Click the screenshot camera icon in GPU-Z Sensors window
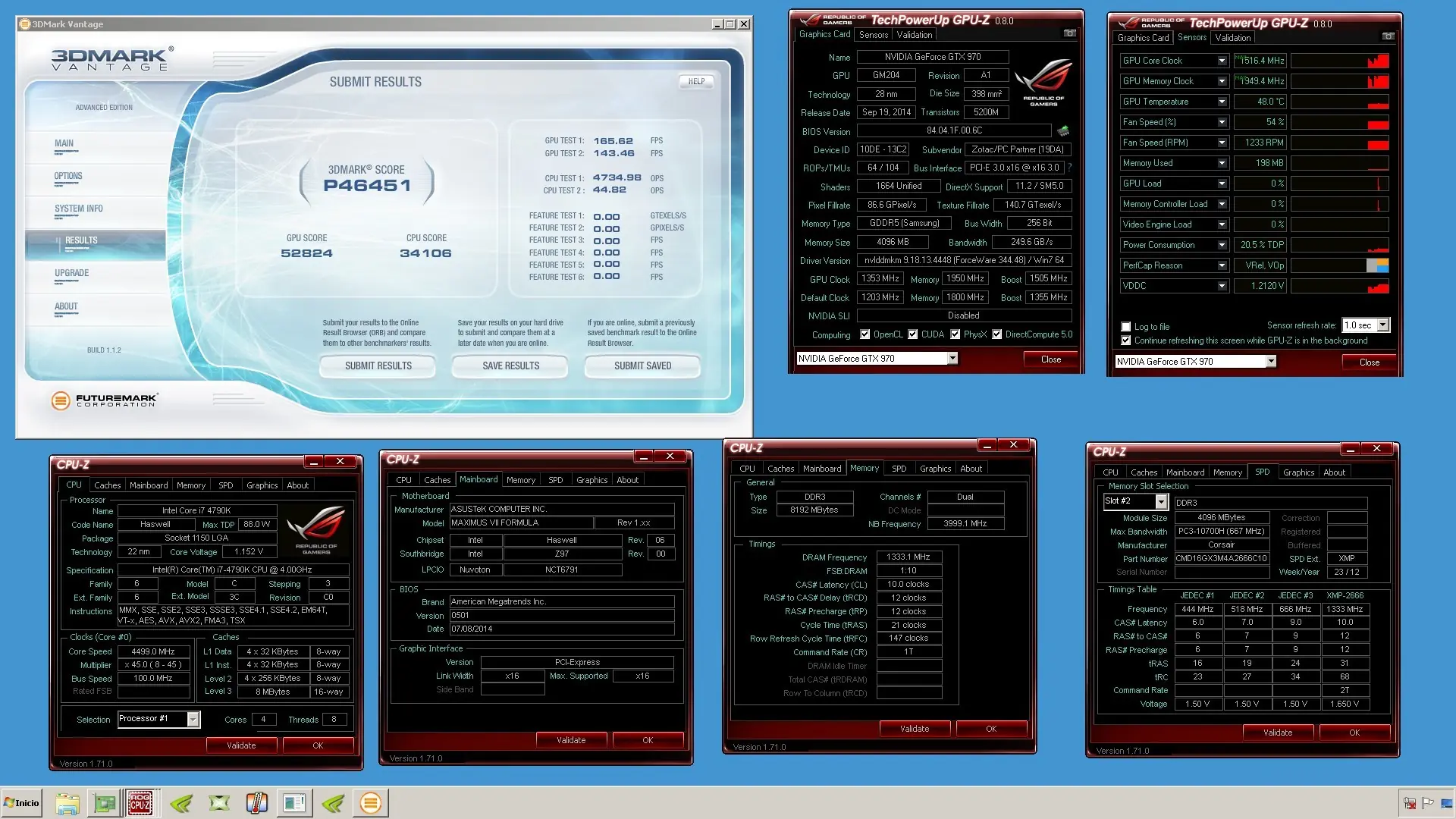The height and width of the screenshot is (819, 1456). coord(1388,36)
